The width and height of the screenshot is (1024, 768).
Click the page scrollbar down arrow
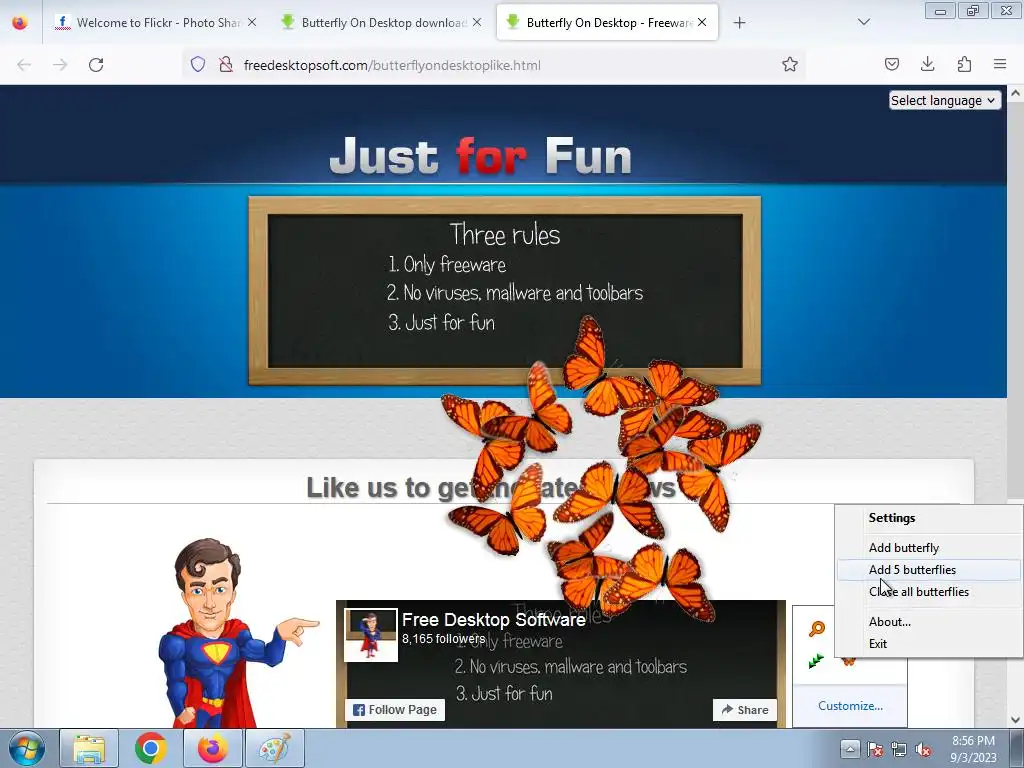(x=1016, y=720)
